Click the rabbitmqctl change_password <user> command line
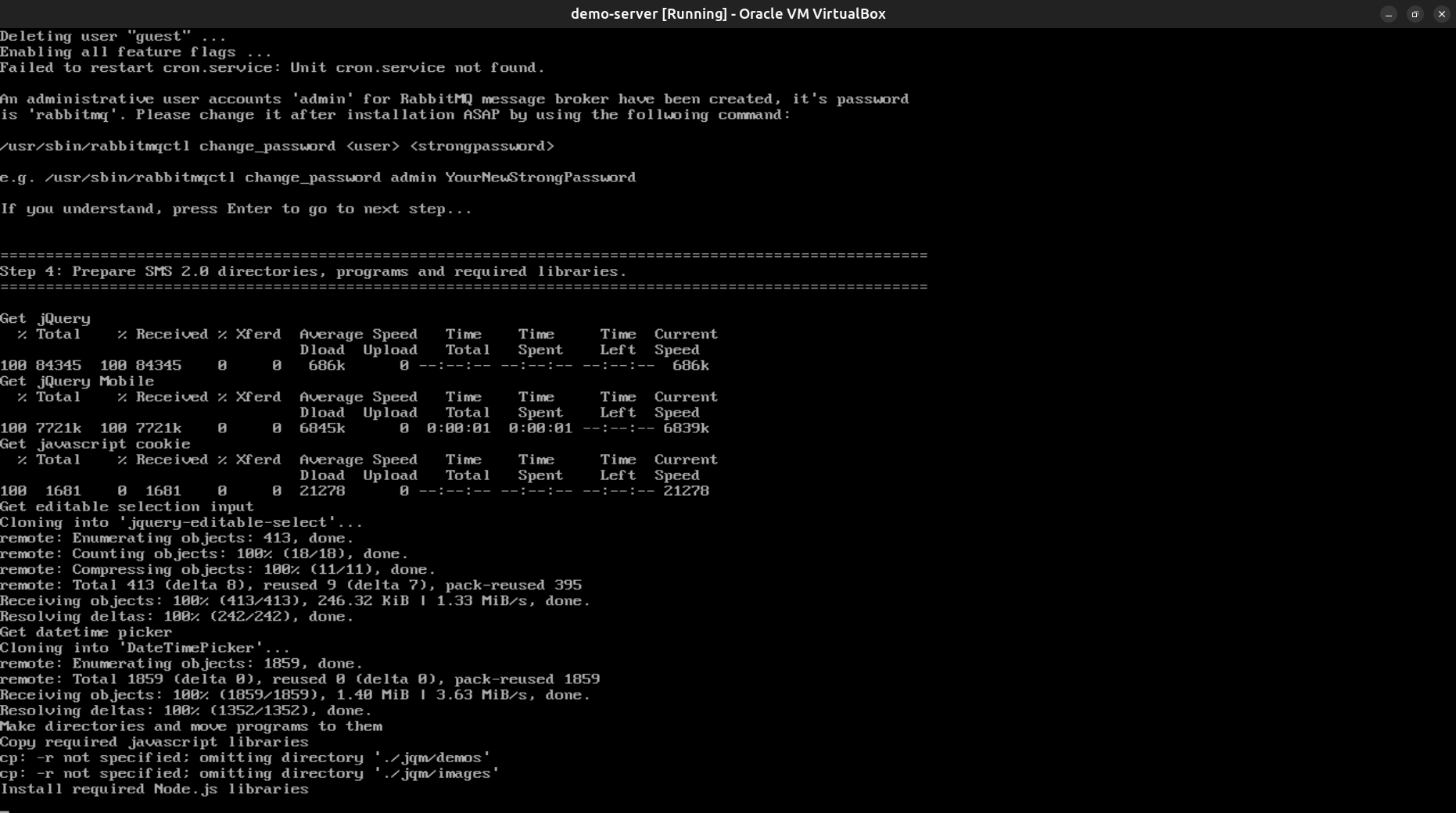Screen dimensions: 1456x813 coord(277,147)
